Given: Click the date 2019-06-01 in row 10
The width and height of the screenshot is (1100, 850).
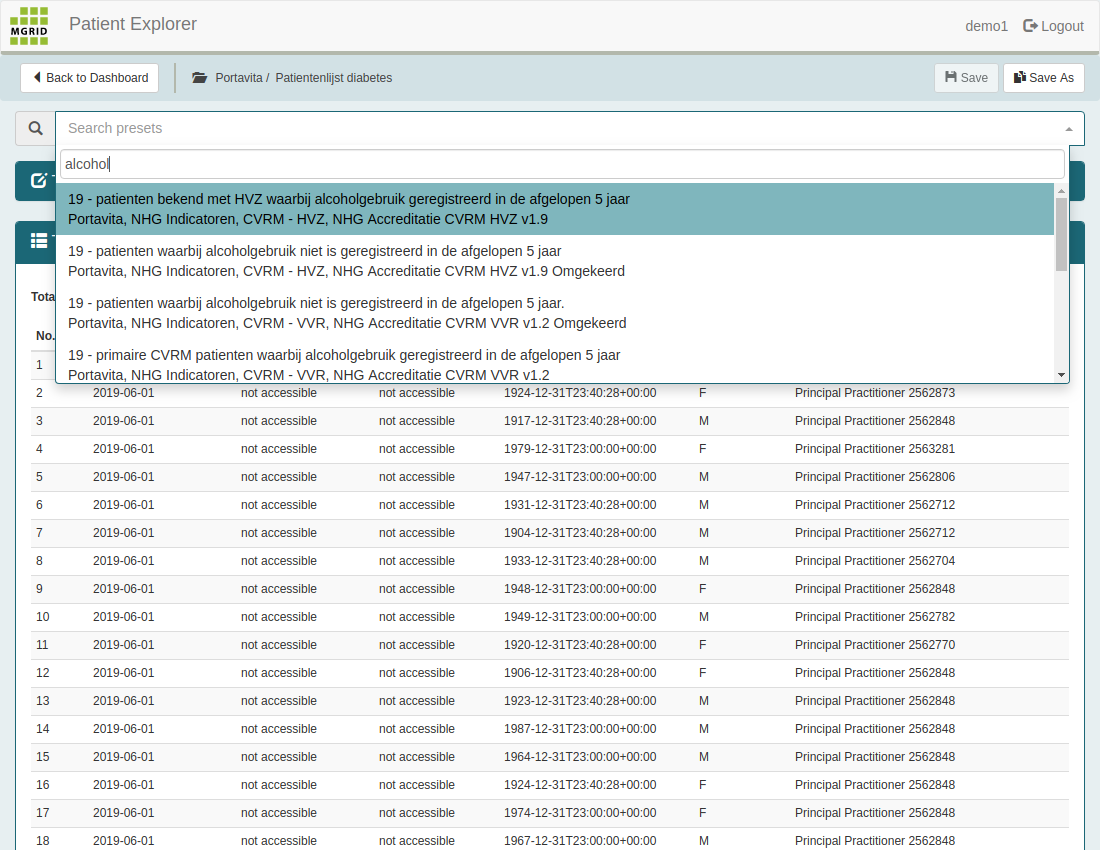Looking at the screenshot, I should click(123, 617).
